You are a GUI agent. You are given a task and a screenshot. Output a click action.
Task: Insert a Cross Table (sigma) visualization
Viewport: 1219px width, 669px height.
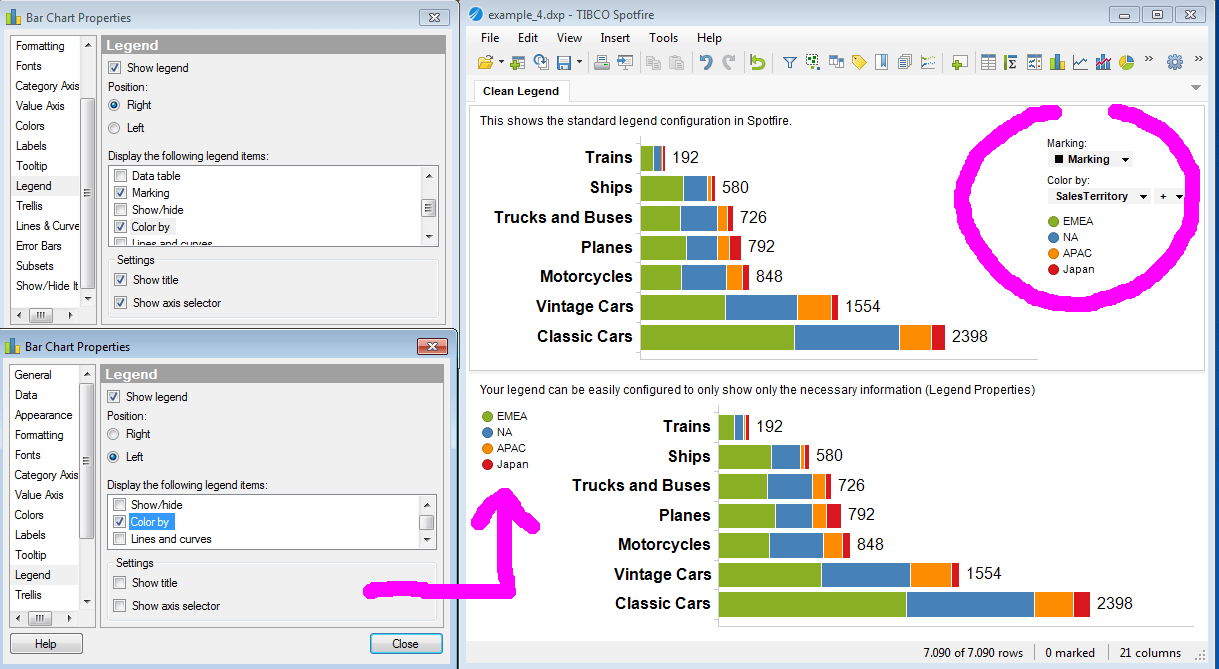[1011, 62]
